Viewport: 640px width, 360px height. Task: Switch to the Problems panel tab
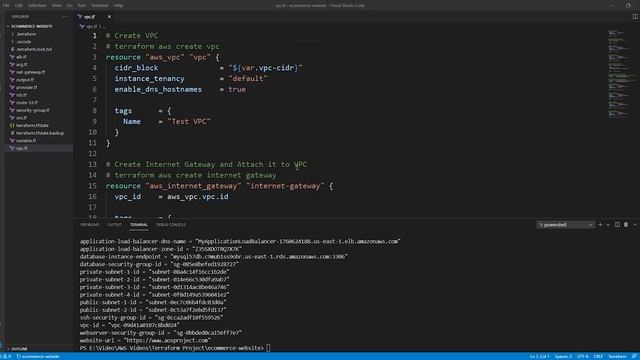pyautogui.click(x=90, y=225)
